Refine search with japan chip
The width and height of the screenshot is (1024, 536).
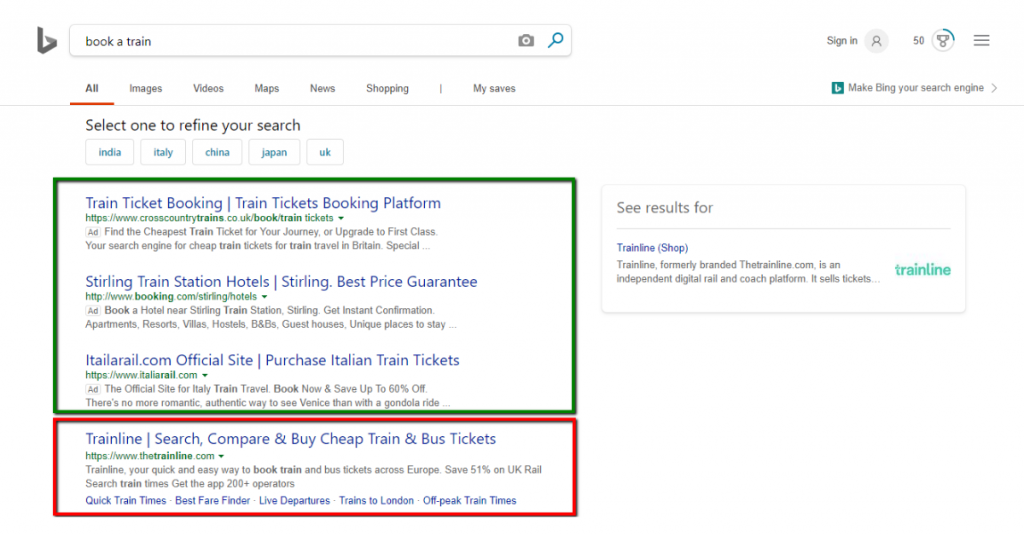coord(274,152)
